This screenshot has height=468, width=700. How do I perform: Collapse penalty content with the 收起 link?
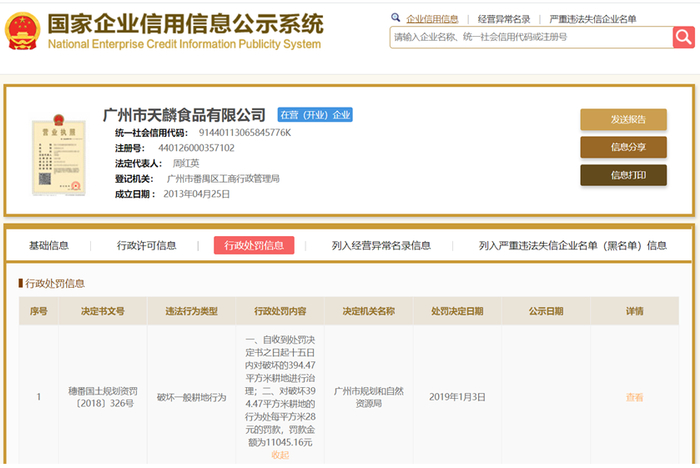click(280, 455)
